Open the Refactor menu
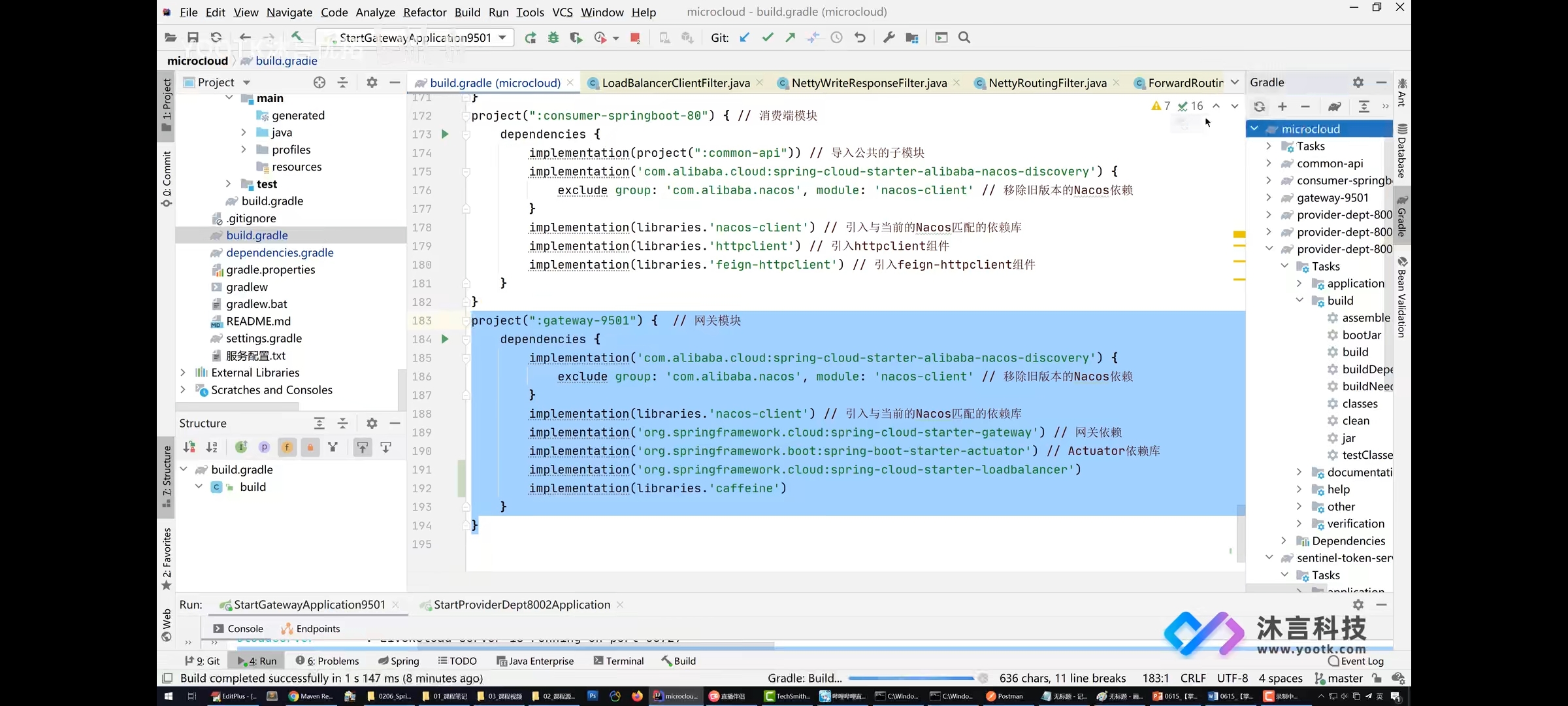The image size is (1568, 706). tap(425, 12)
